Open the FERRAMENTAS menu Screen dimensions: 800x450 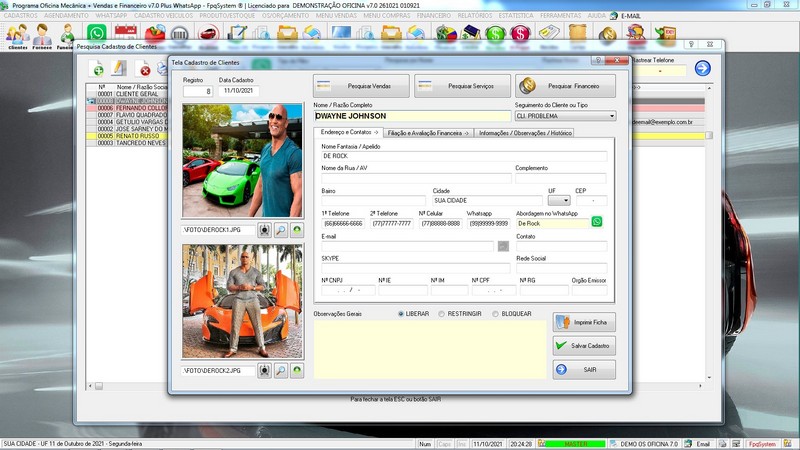560,16
